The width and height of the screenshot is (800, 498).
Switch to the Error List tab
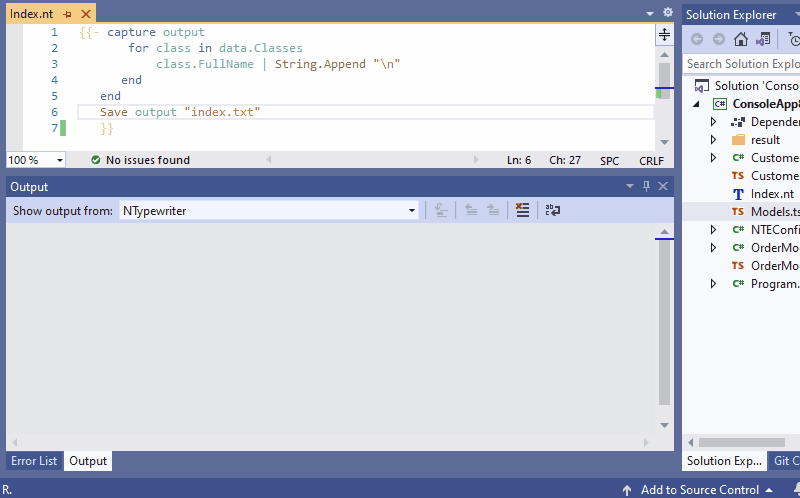[34, 461]
